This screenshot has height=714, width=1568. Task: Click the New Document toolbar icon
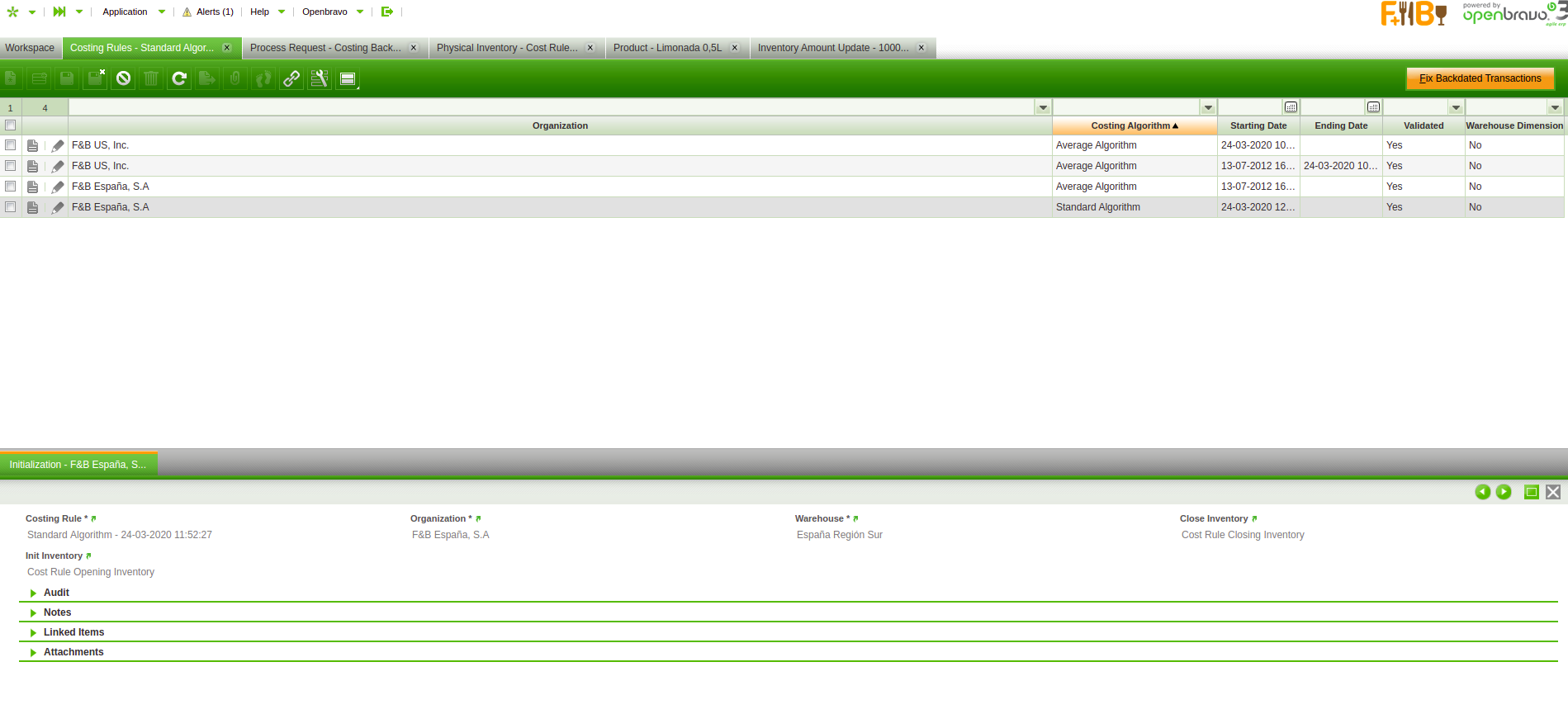[12, 78]
